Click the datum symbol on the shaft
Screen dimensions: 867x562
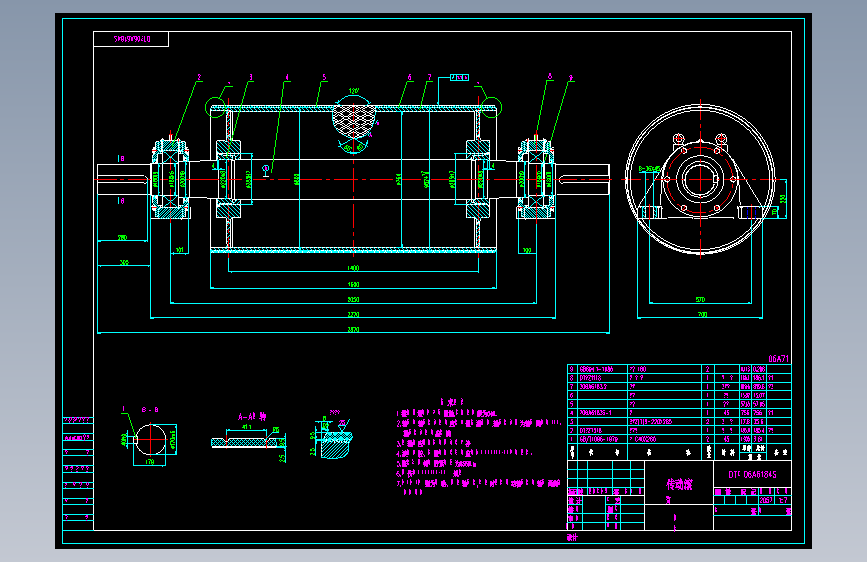pyautogui.click(x=265, y=170)
